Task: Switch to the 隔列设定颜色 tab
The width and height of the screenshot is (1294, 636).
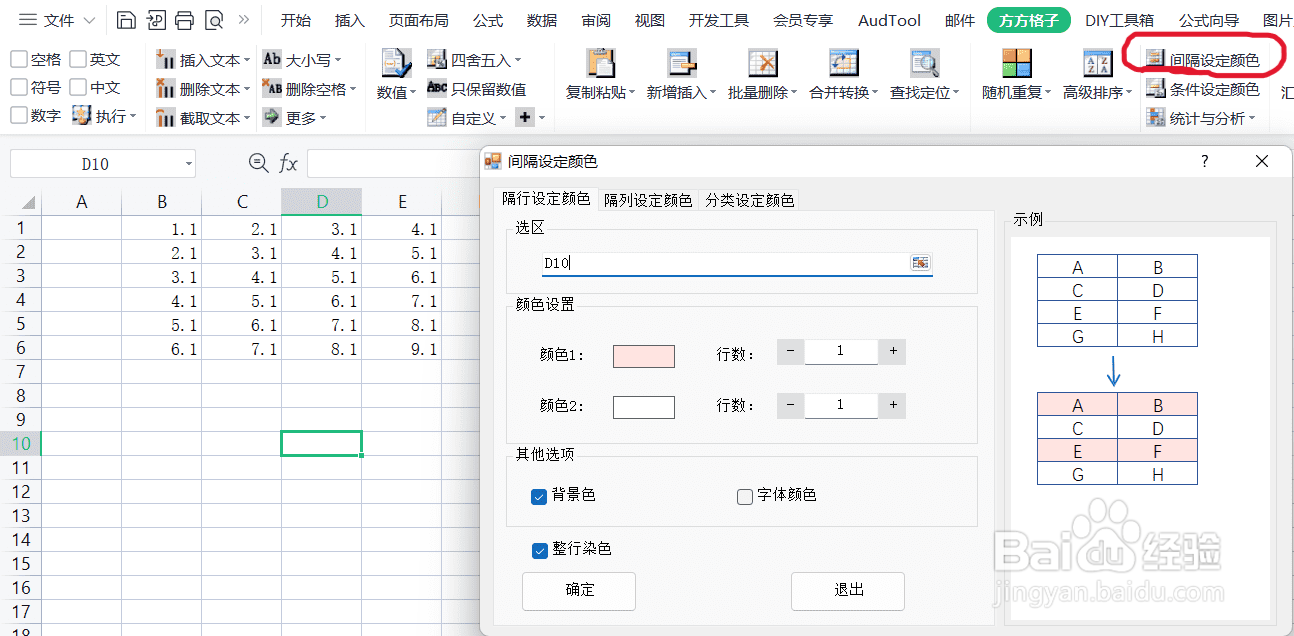Action: click(x=646, y=200)
